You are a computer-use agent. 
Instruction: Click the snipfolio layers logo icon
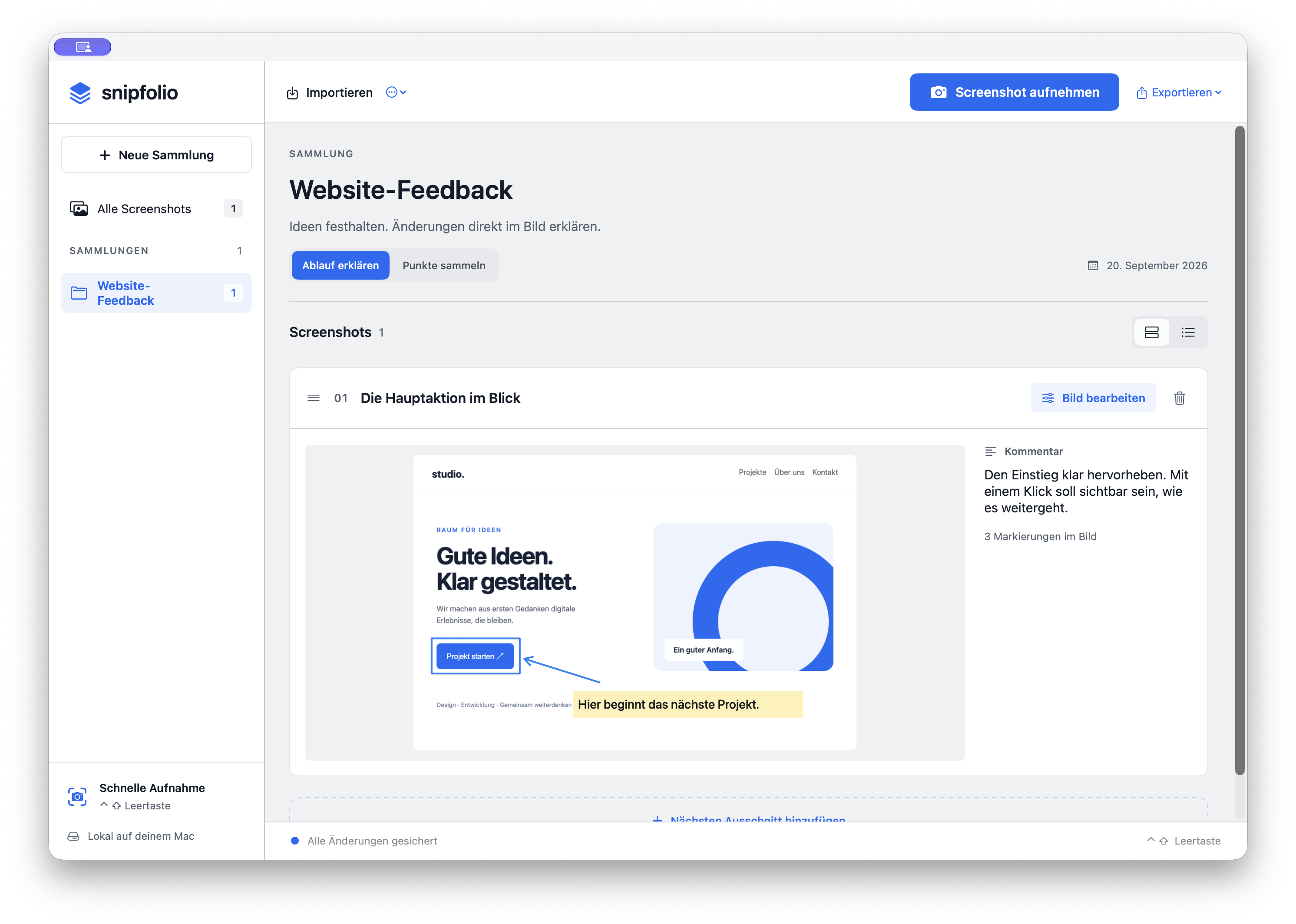[x=80, y=93]
